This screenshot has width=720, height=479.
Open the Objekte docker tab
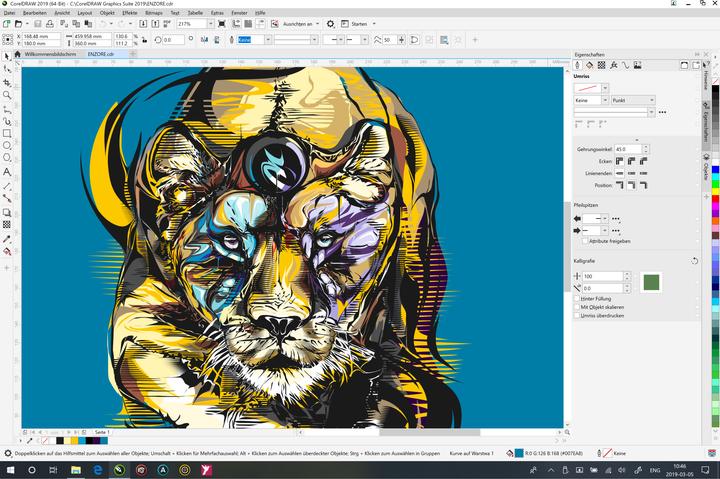click(705, 170)
